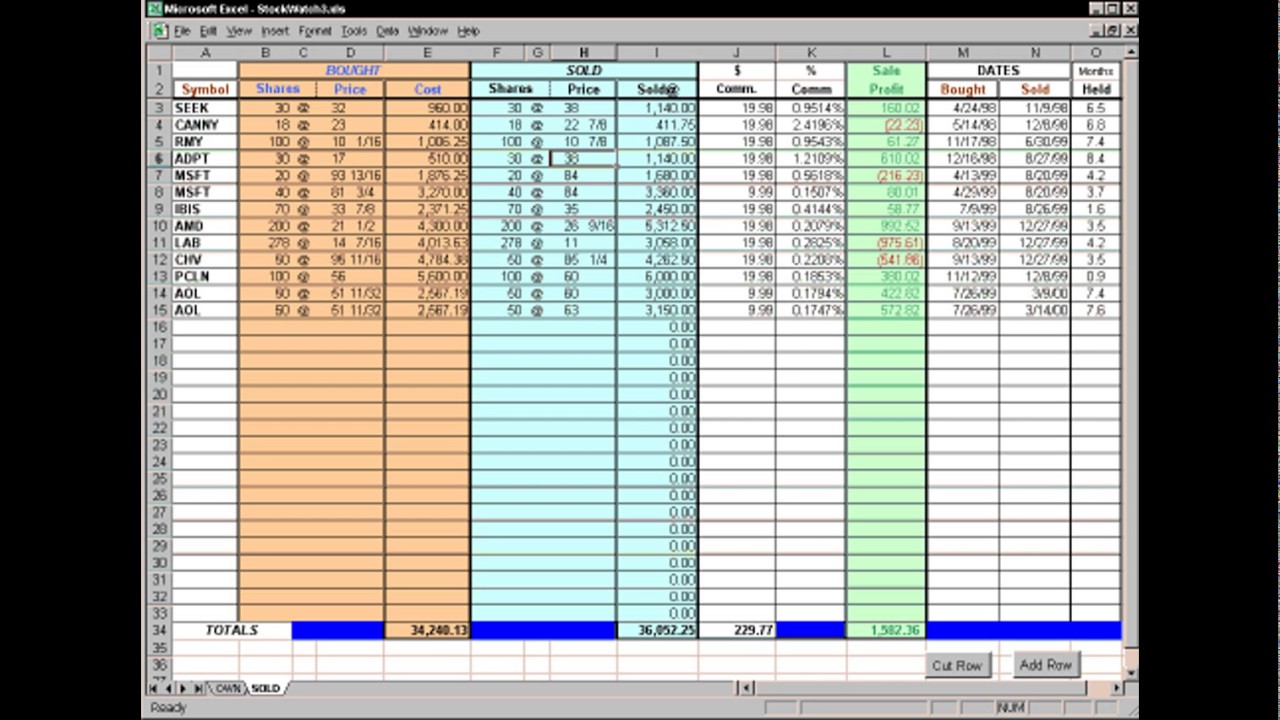The height and width of the screenshot is (720, 1280).
Task: Select column H header
Action: click(583, 53)
